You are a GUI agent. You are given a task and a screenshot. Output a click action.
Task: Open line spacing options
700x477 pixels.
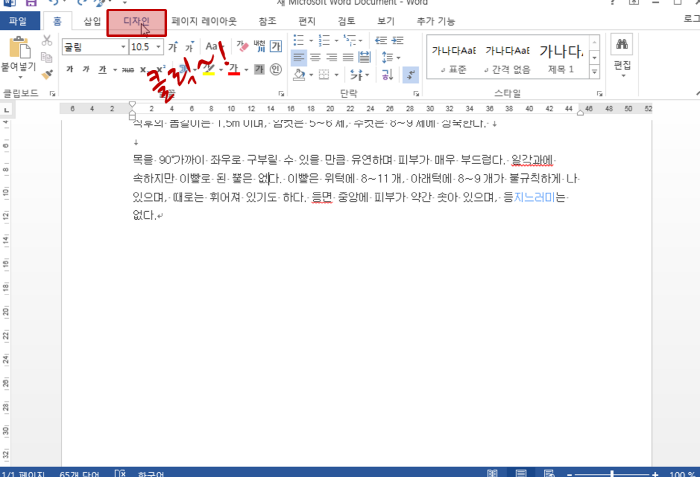(x=391, y=57)
